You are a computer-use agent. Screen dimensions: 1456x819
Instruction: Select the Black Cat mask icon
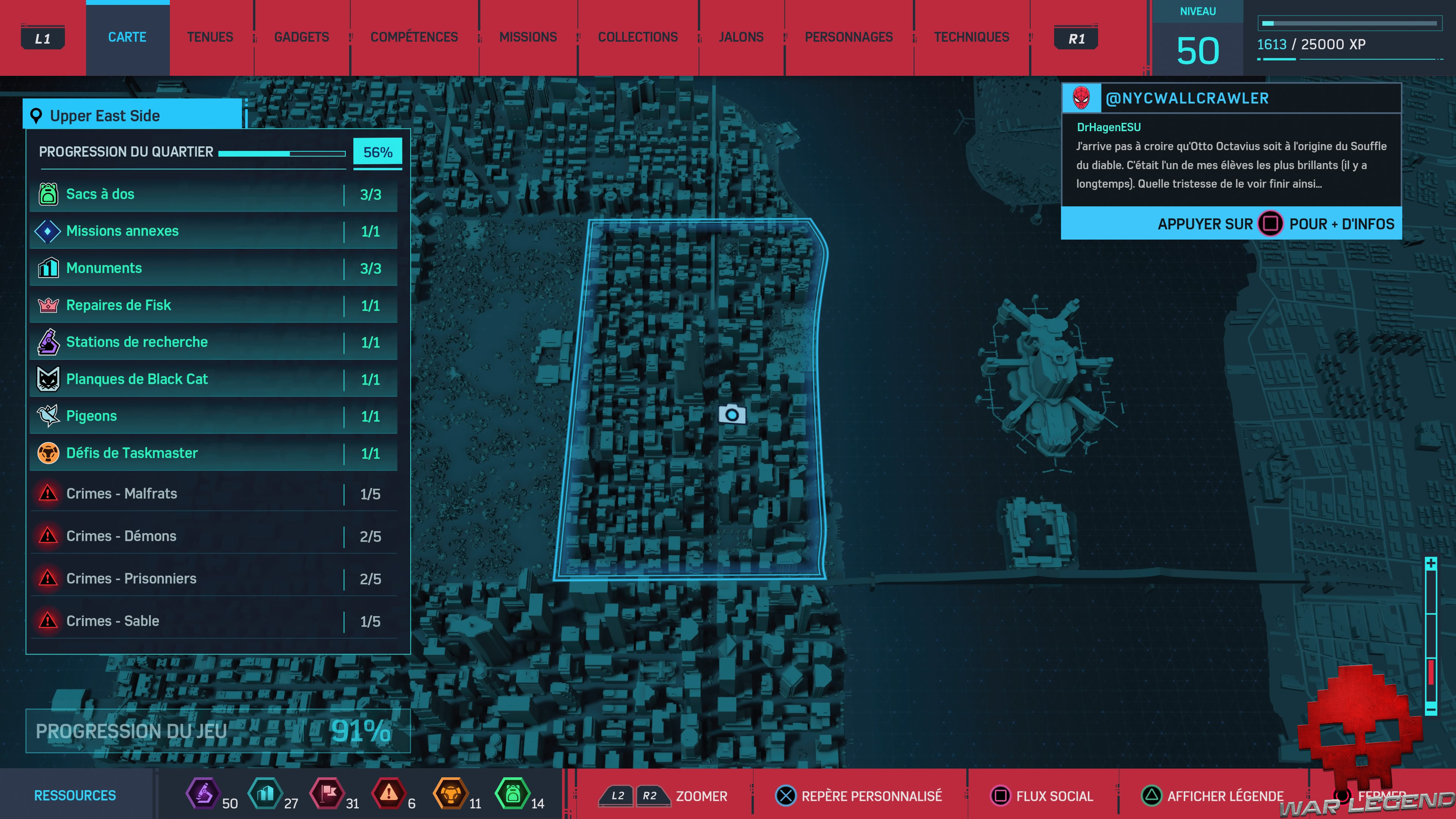[48, 379]
